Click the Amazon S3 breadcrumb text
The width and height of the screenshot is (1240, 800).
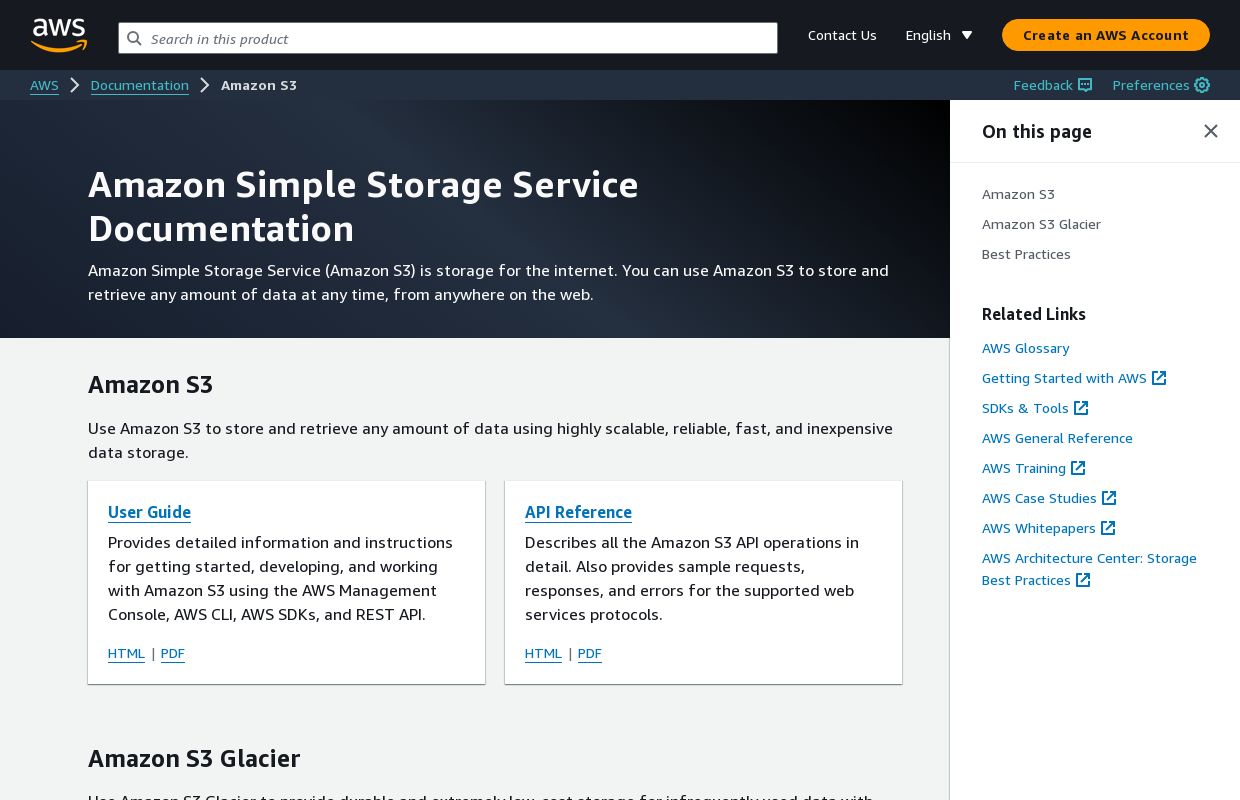point(259,85)
